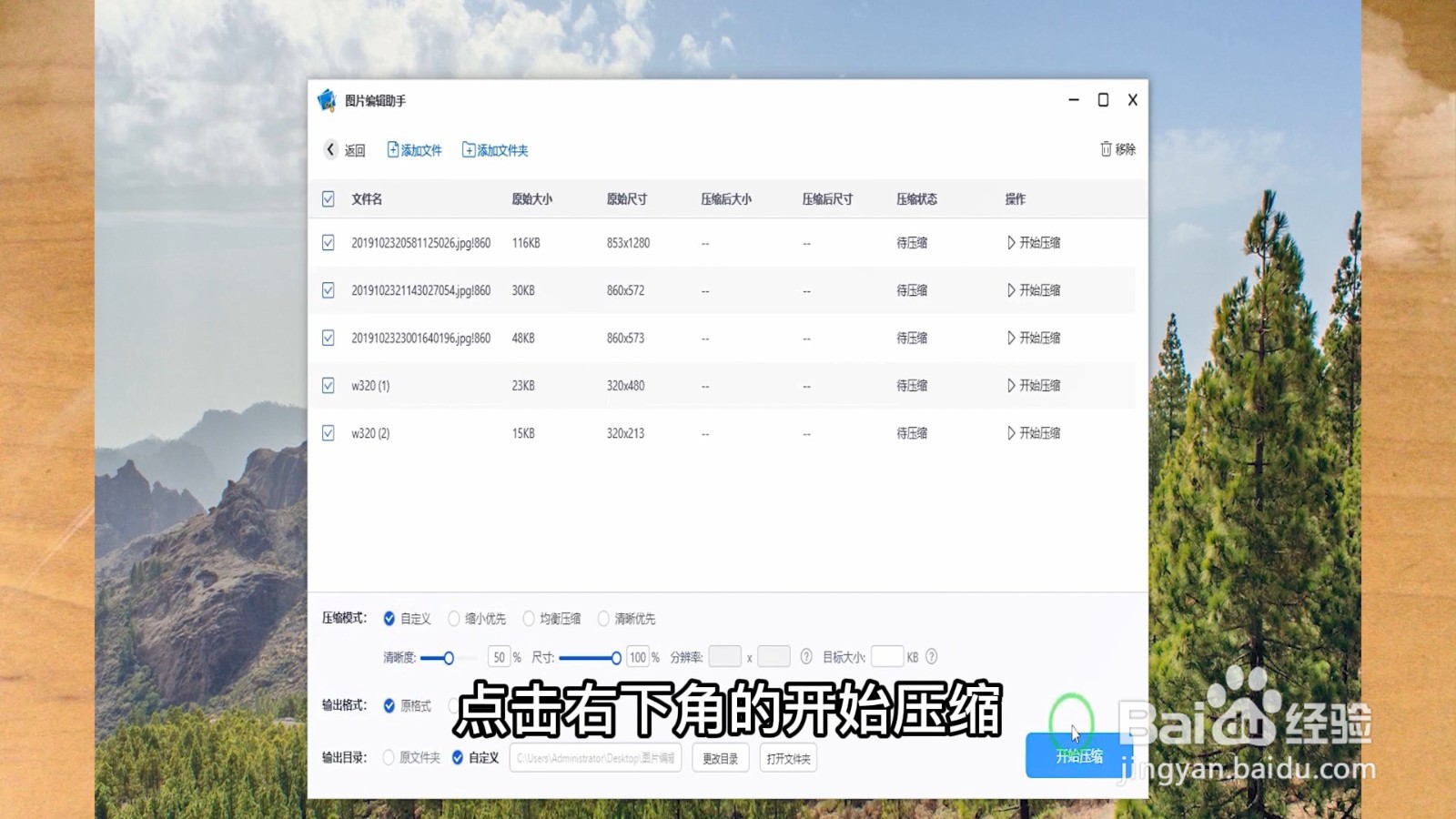Click the 更改目录 button
Image resolution: width=1456 pixels, height=819 pixels.
(x=720, y=757)
